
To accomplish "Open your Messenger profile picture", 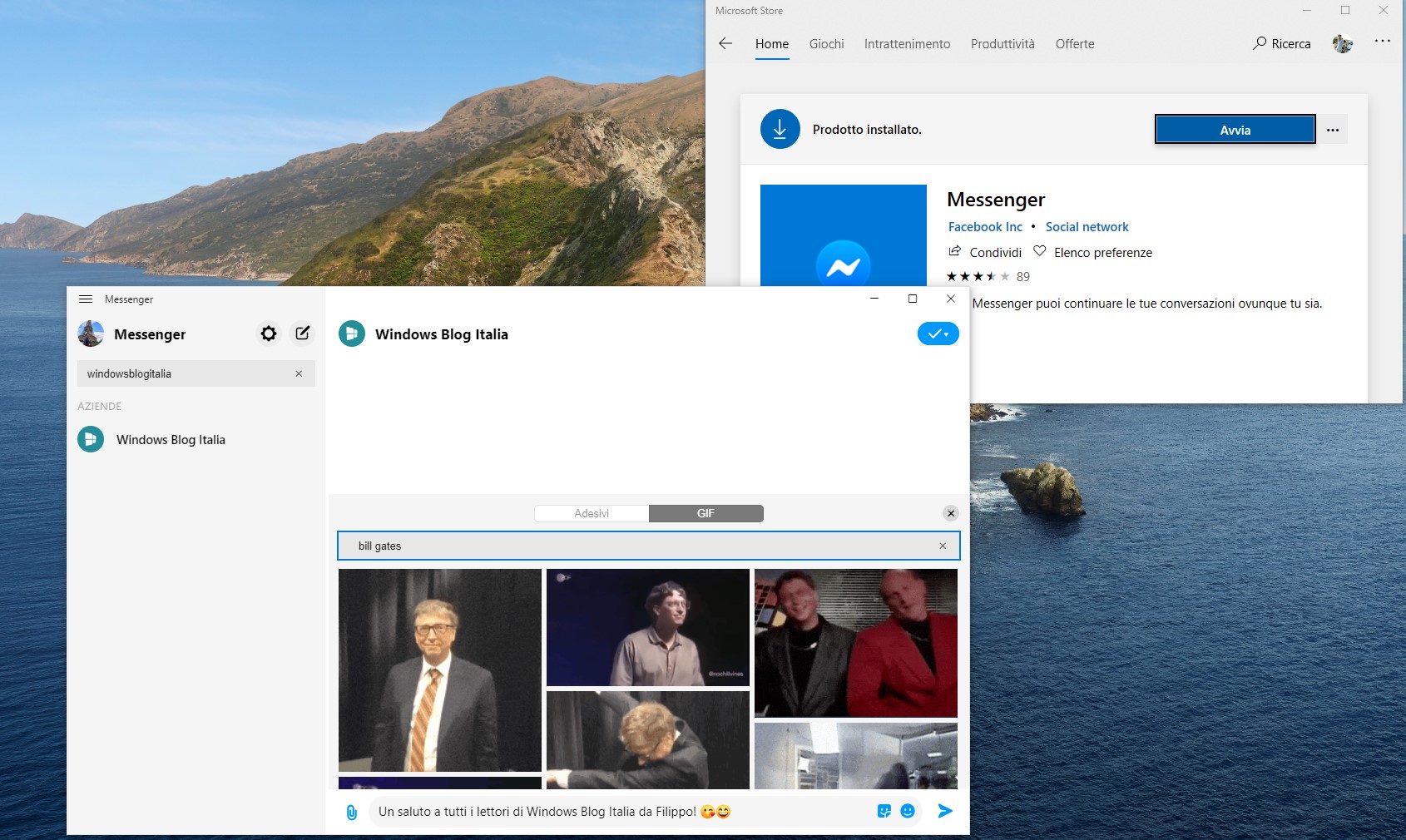I will (91, 334).
